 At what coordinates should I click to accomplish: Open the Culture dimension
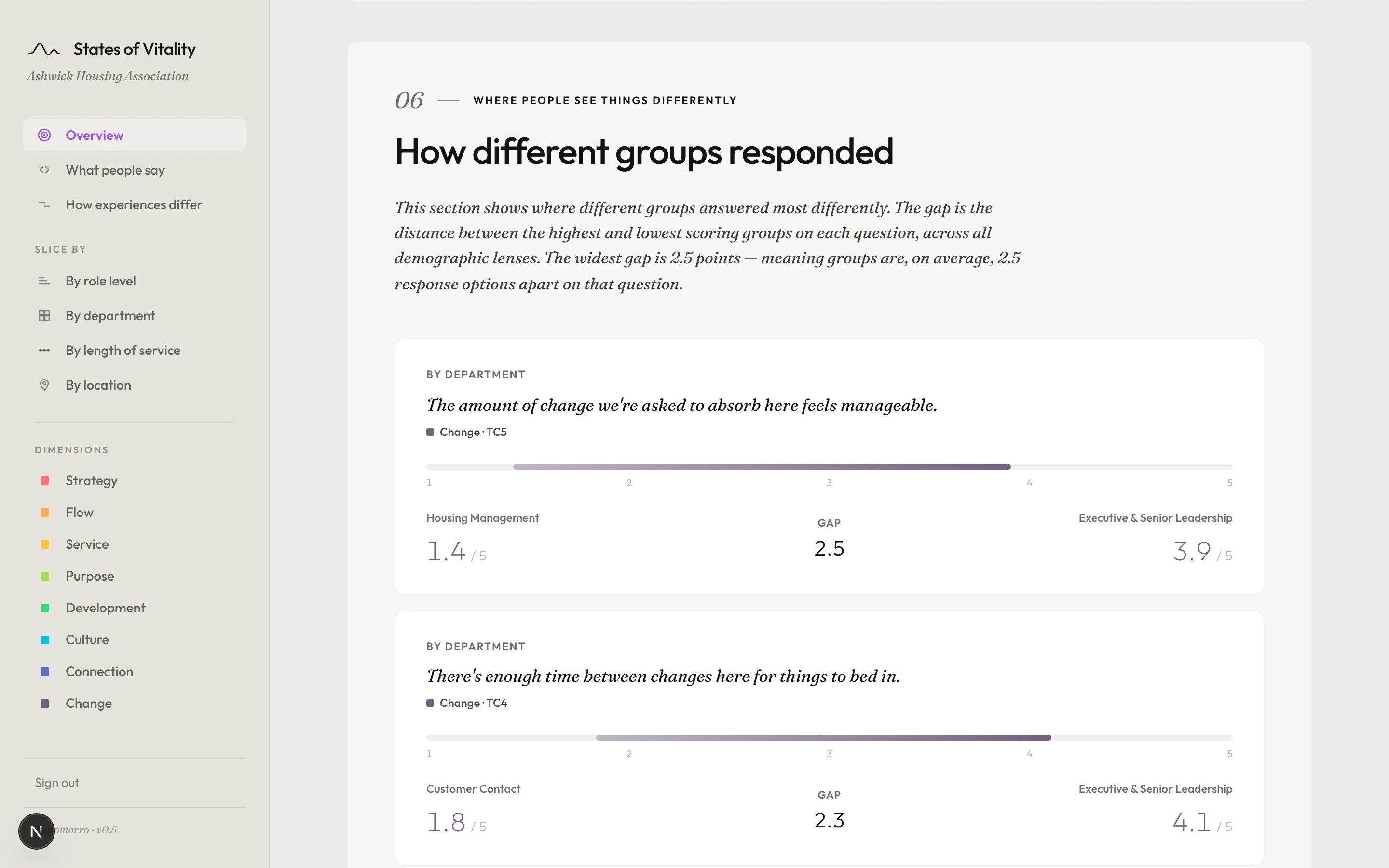tap(134, 639)
